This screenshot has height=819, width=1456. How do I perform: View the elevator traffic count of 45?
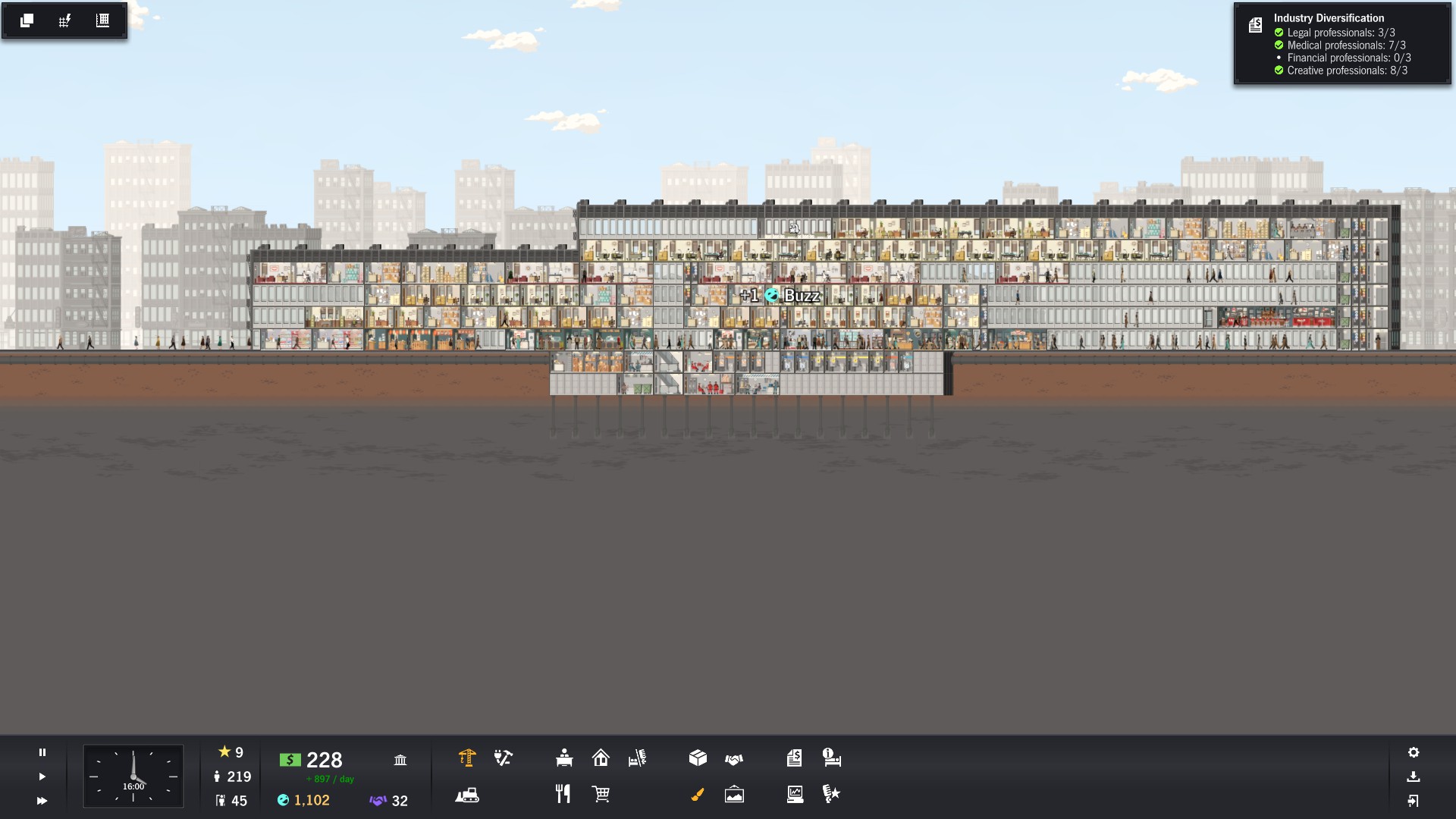point(231,801)
